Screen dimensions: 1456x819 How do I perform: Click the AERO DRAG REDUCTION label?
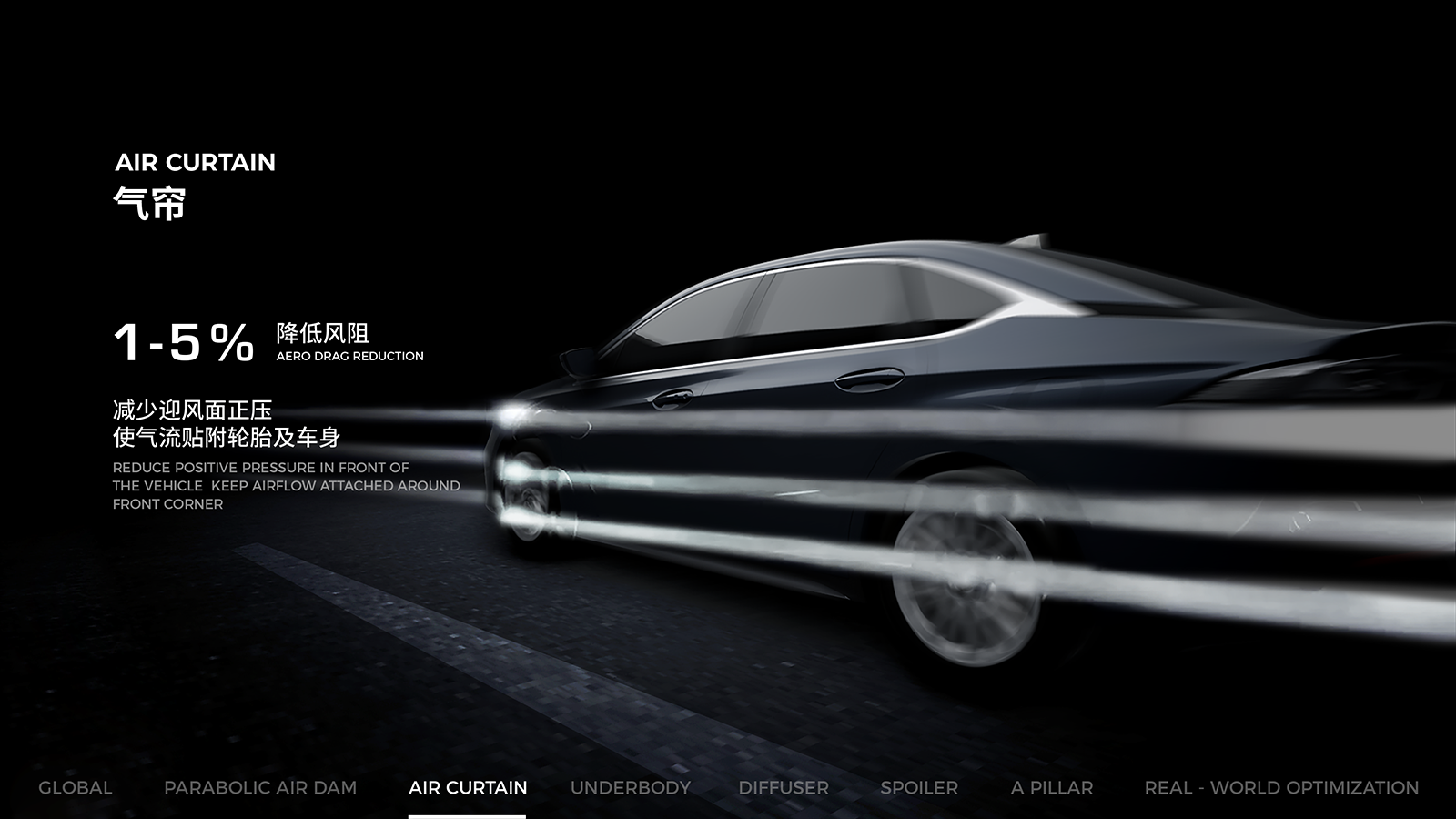(350, 357)
